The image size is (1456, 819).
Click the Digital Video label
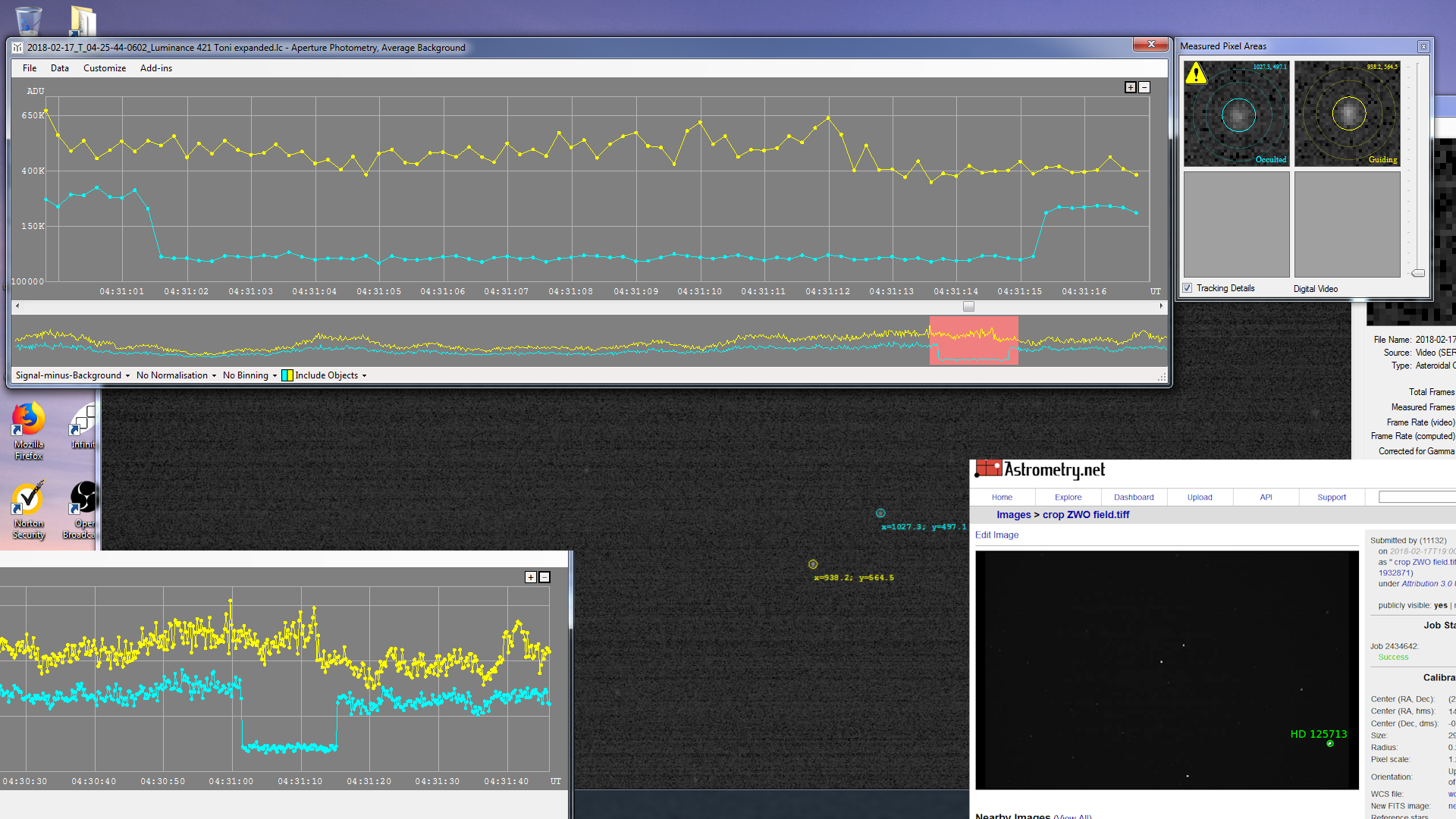click(1316, 289)
